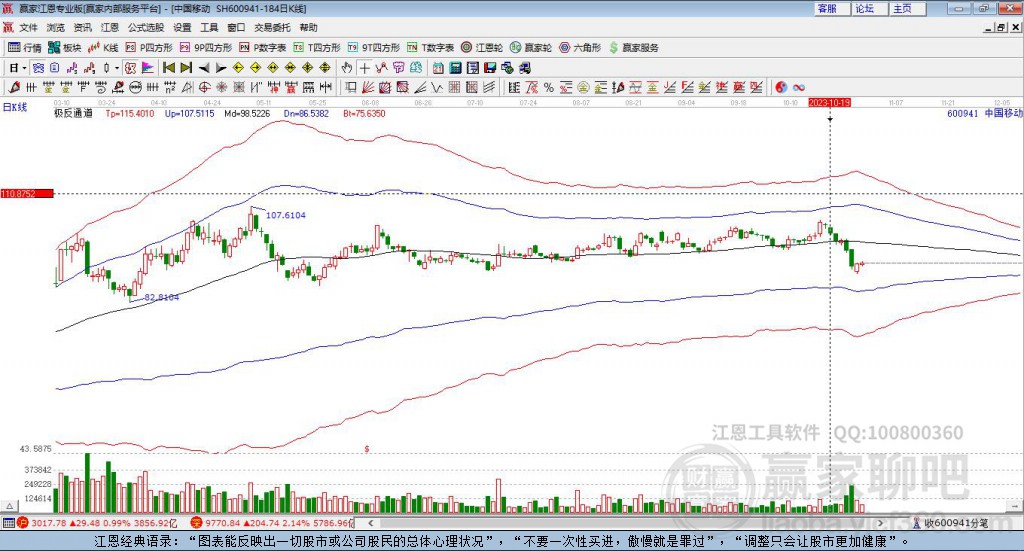Collapse the volume panel with triangle button
The width and height of the screenshot is (1024, 551).
[x=9, y=506]
